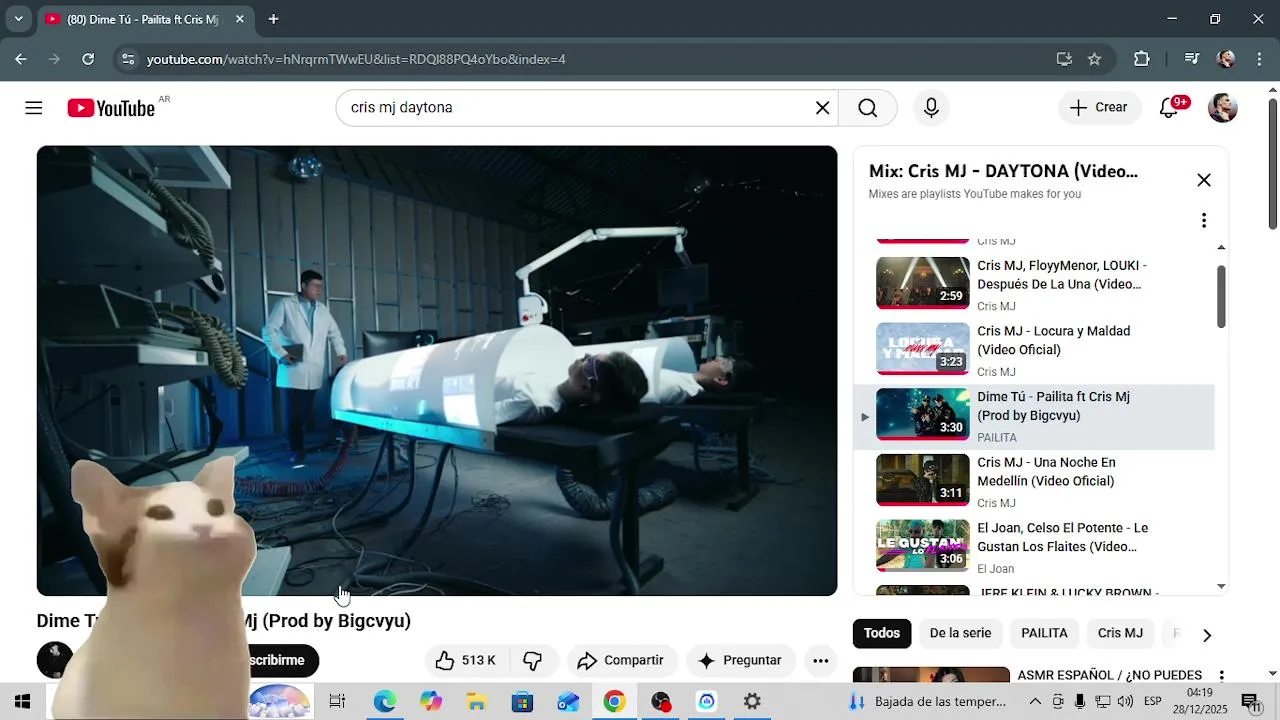Open the Windows Start menu
Screen dimensions: 1280x720
tap(22, 701)
